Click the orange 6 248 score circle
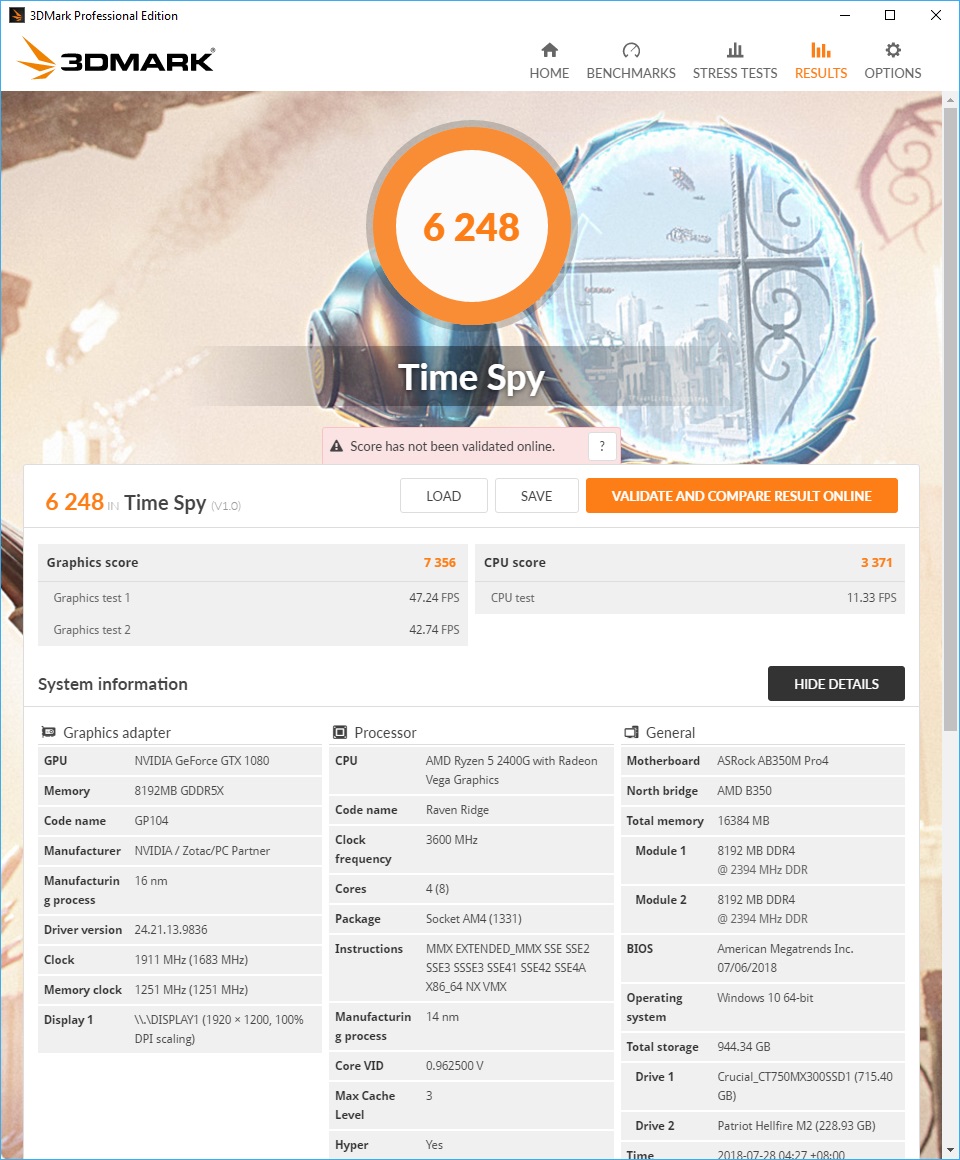The width and height of the screenshot is (960, 1160). click(x=472, y=226)
